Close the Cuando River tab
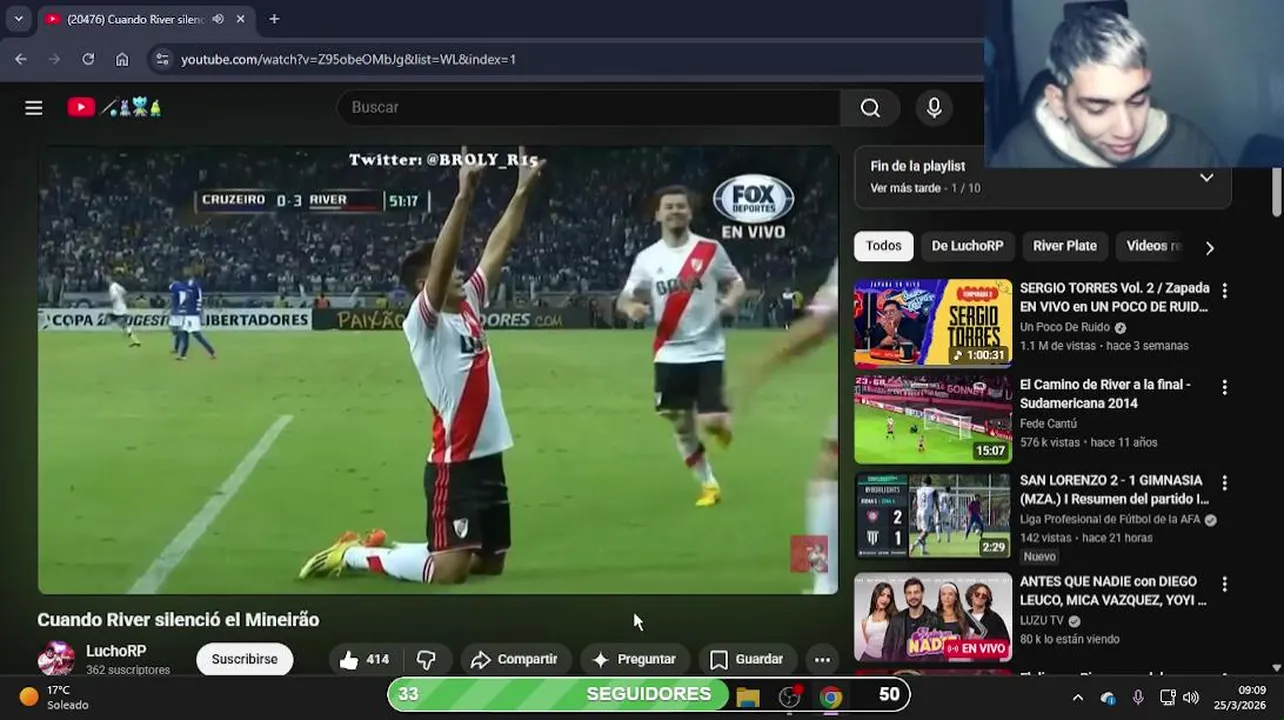The image size is (1284, 720). point(241,19)
